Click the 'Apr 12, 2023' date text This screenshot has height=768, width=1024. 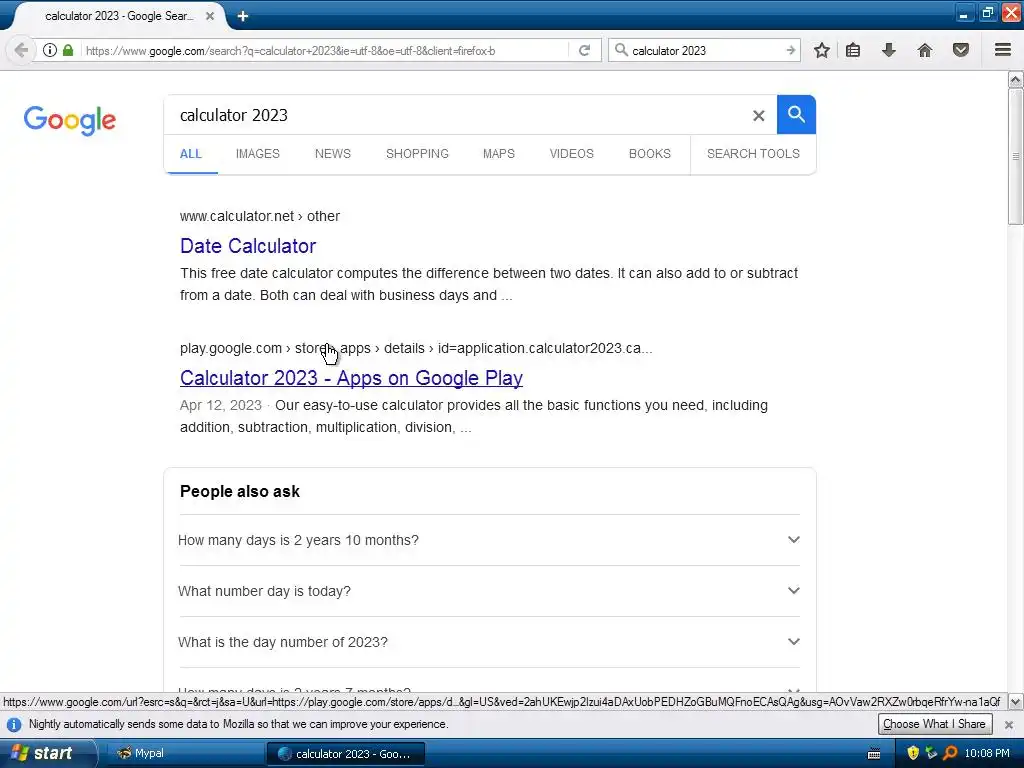coord(221,406)
